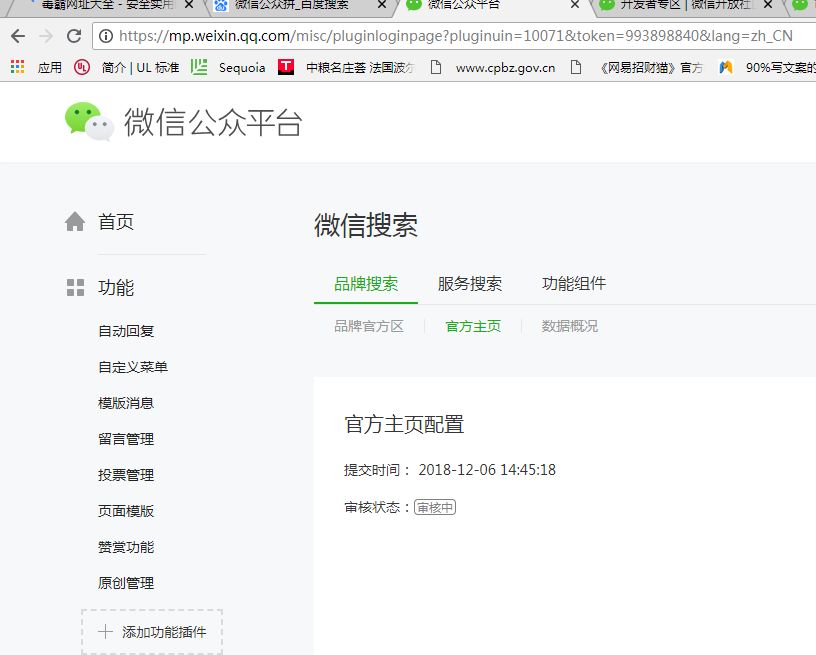
Task: Open 原创管理 in the sidebar
Action: [x=126, y=583]
